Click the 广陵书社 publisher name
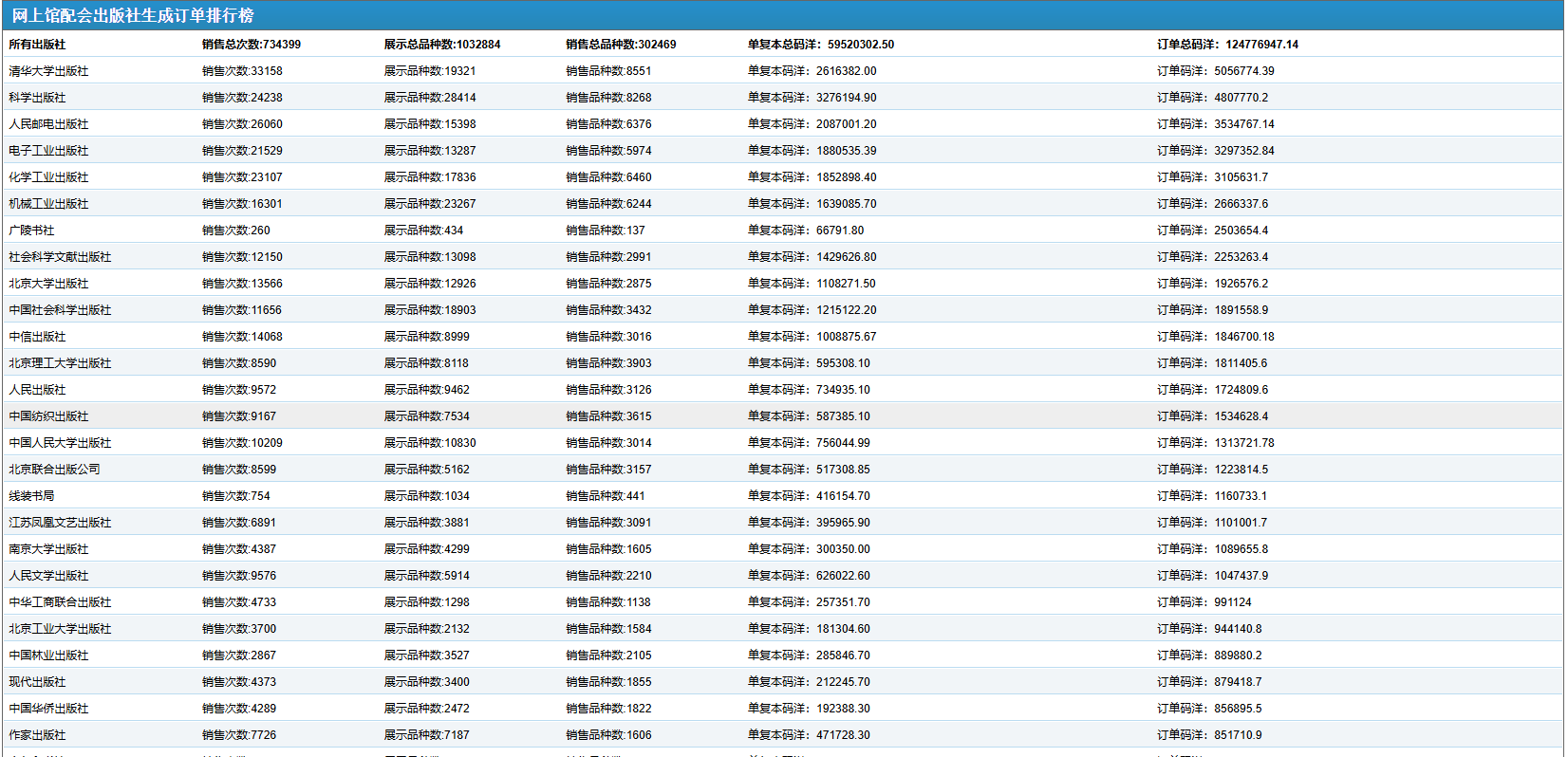The width and height of the screenshot is (1568, 757). 31,231
